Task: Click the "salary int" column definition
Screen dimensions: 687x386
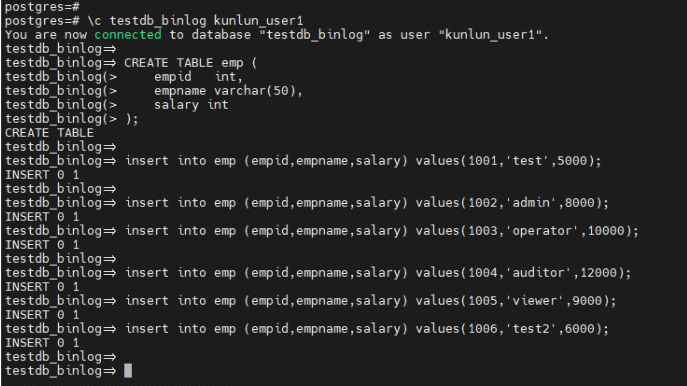Action: 191,105
